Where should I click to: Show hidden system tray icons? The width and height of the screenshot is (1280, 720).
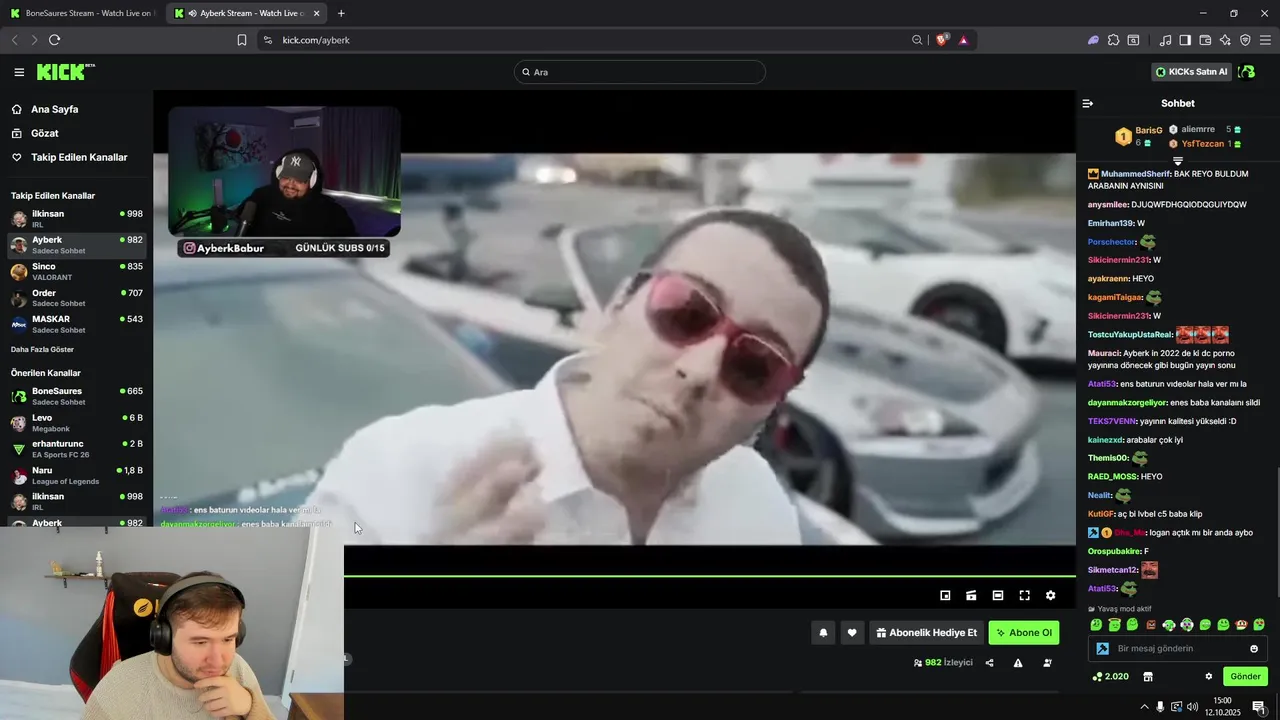point(1144,707)
